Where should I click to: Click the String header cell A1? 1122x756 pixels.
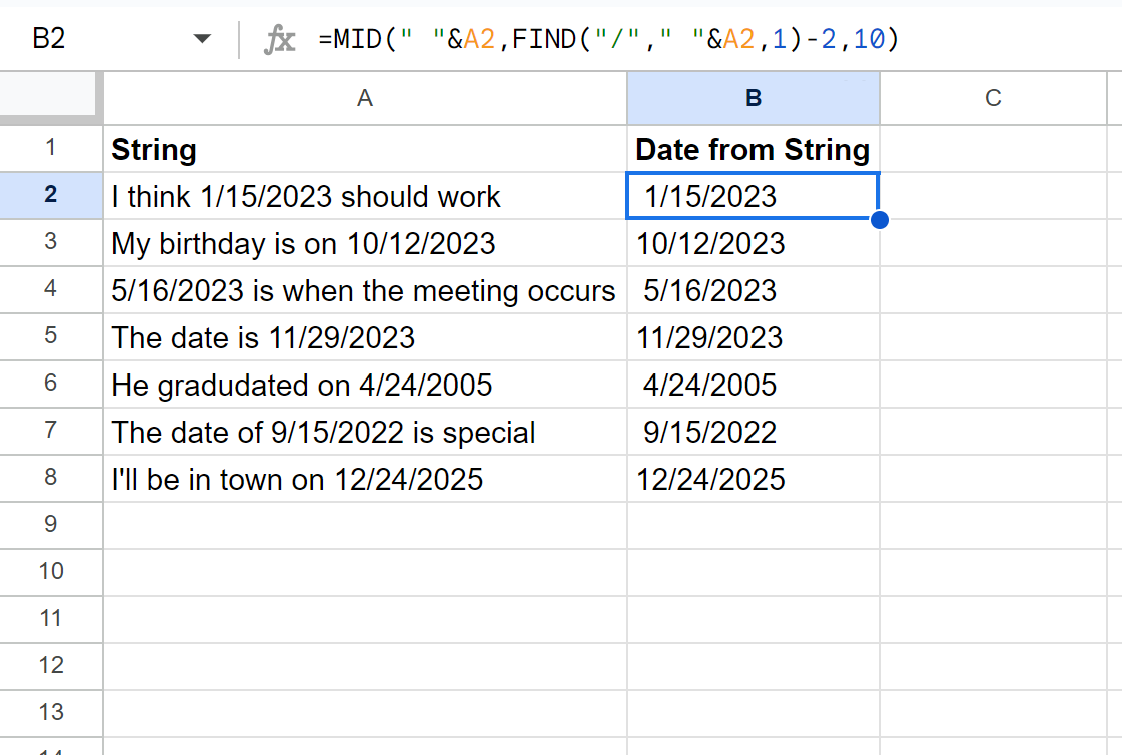[x=364, y=148]
